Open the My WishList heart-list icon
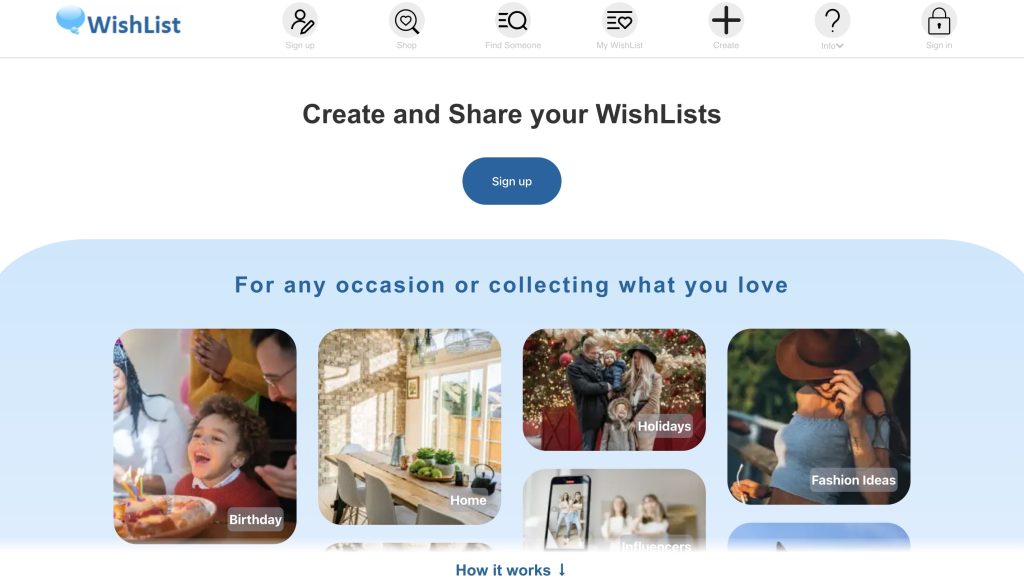This screenshot has width=1024, height=587. [619, 21]
